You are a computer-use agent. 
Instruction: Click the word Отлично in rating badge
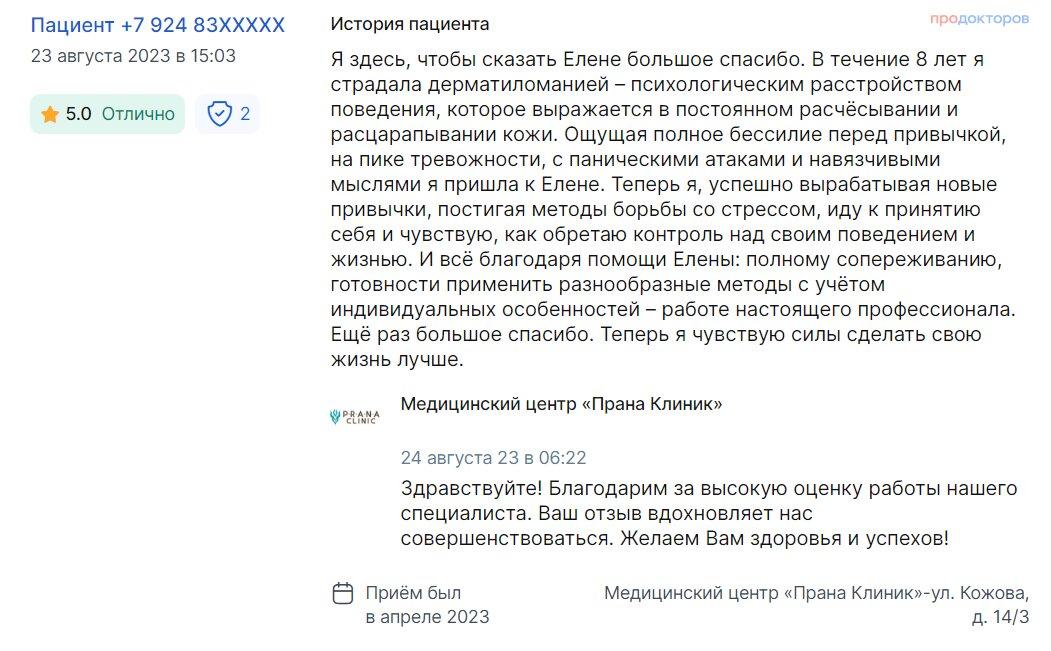pyautogui.click(x=138, y=114)
